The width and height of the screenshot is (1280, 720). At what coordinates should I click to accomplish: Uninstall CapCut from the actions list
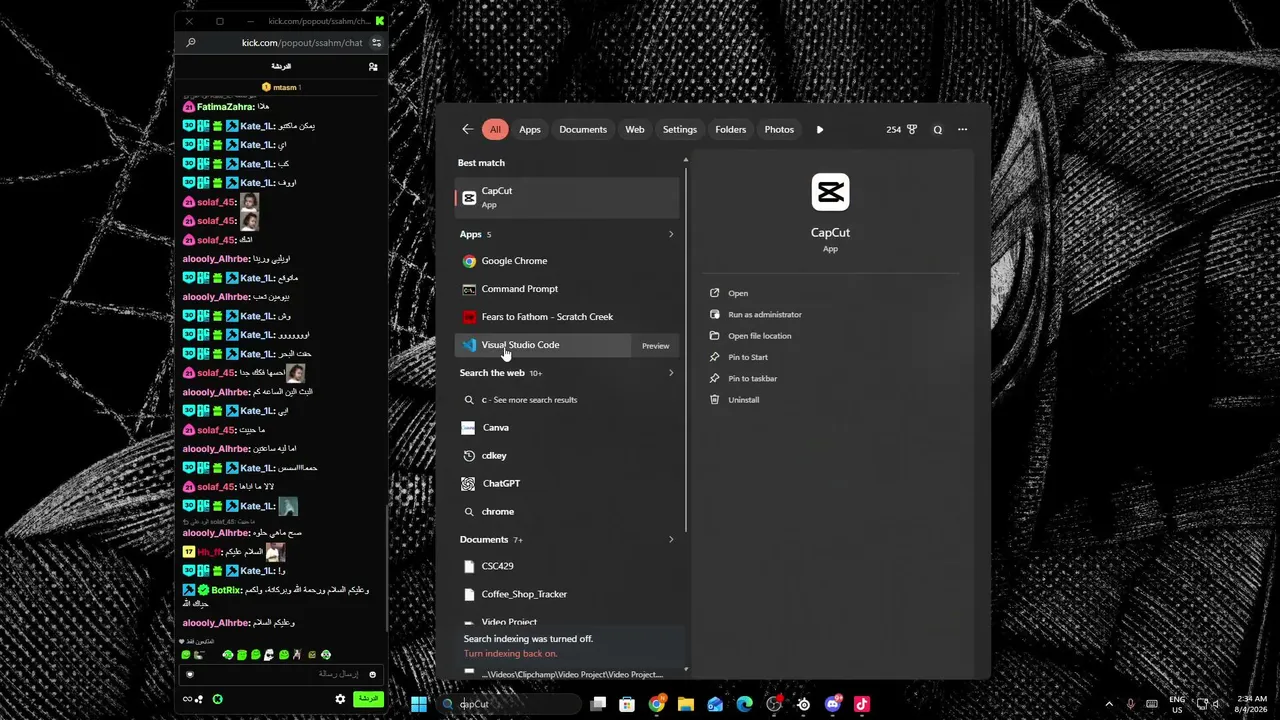click(x=744, y=400)
